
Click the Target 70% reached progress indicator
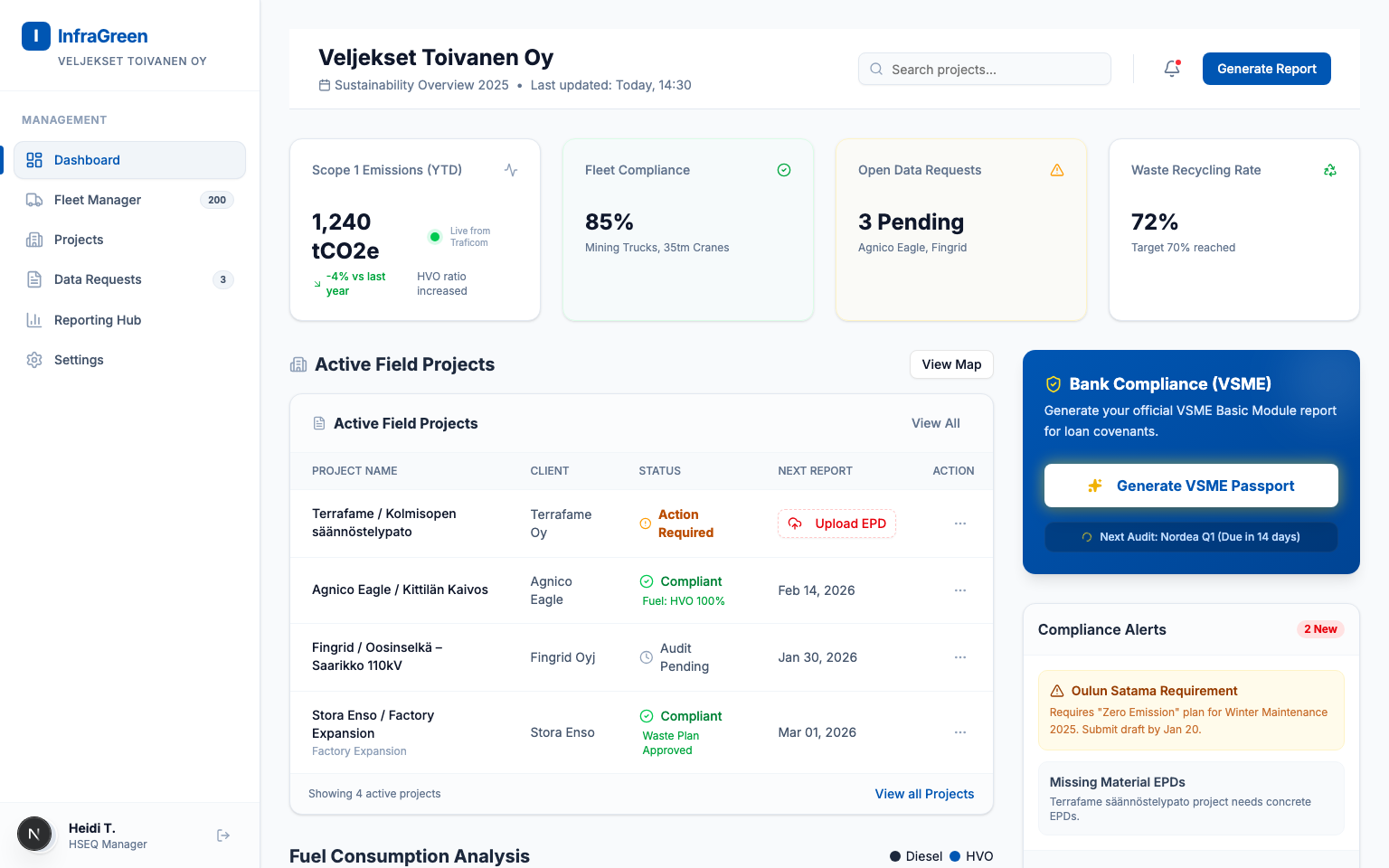1183,247
